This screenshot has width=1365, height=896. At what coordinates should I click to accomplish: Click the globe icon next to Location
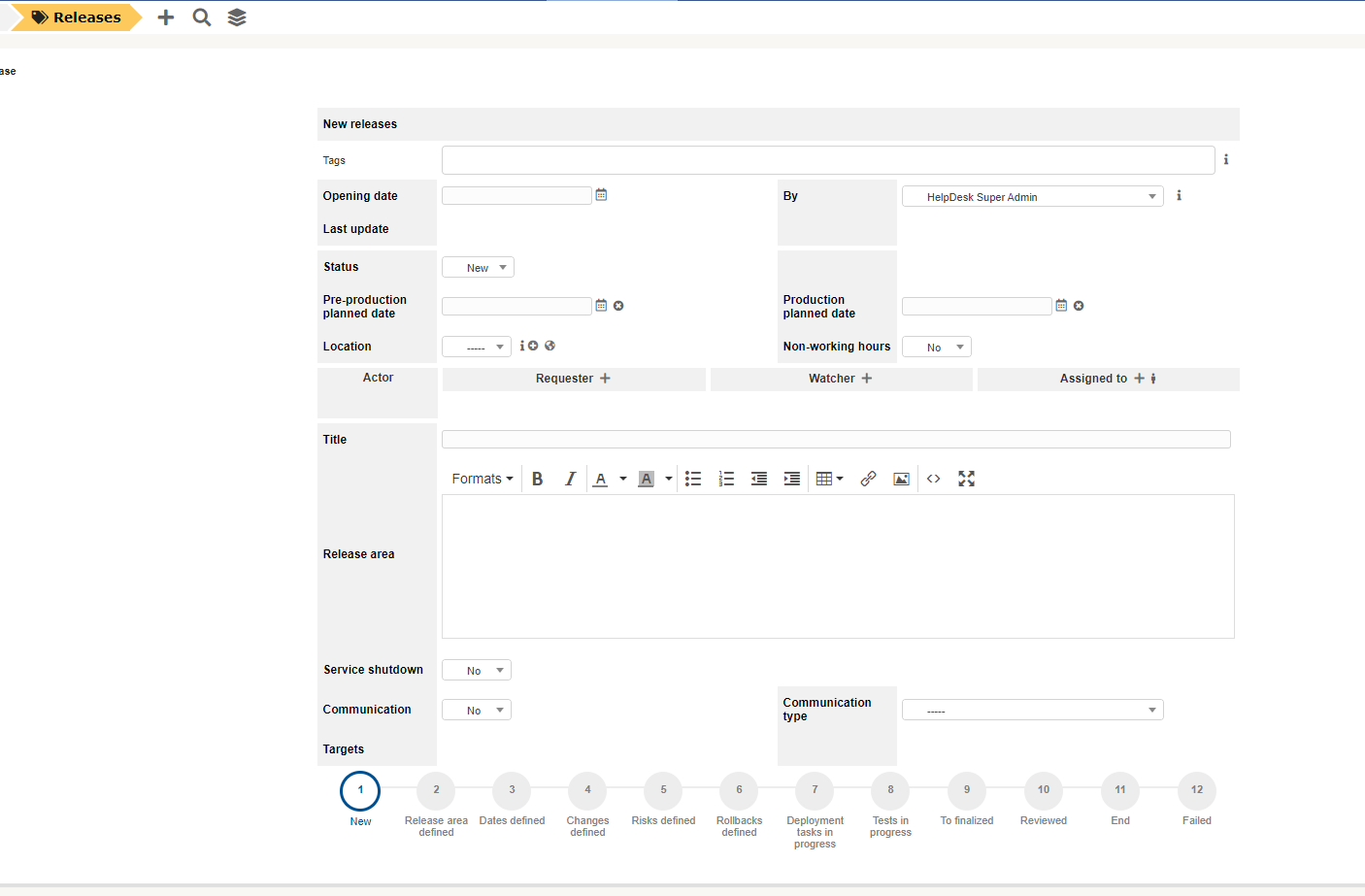tap(549, 346)
